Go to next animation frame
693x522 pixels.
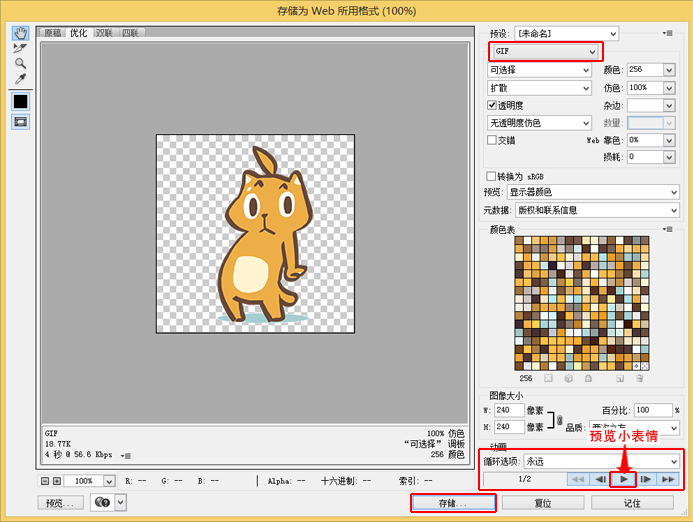[645, 479]
